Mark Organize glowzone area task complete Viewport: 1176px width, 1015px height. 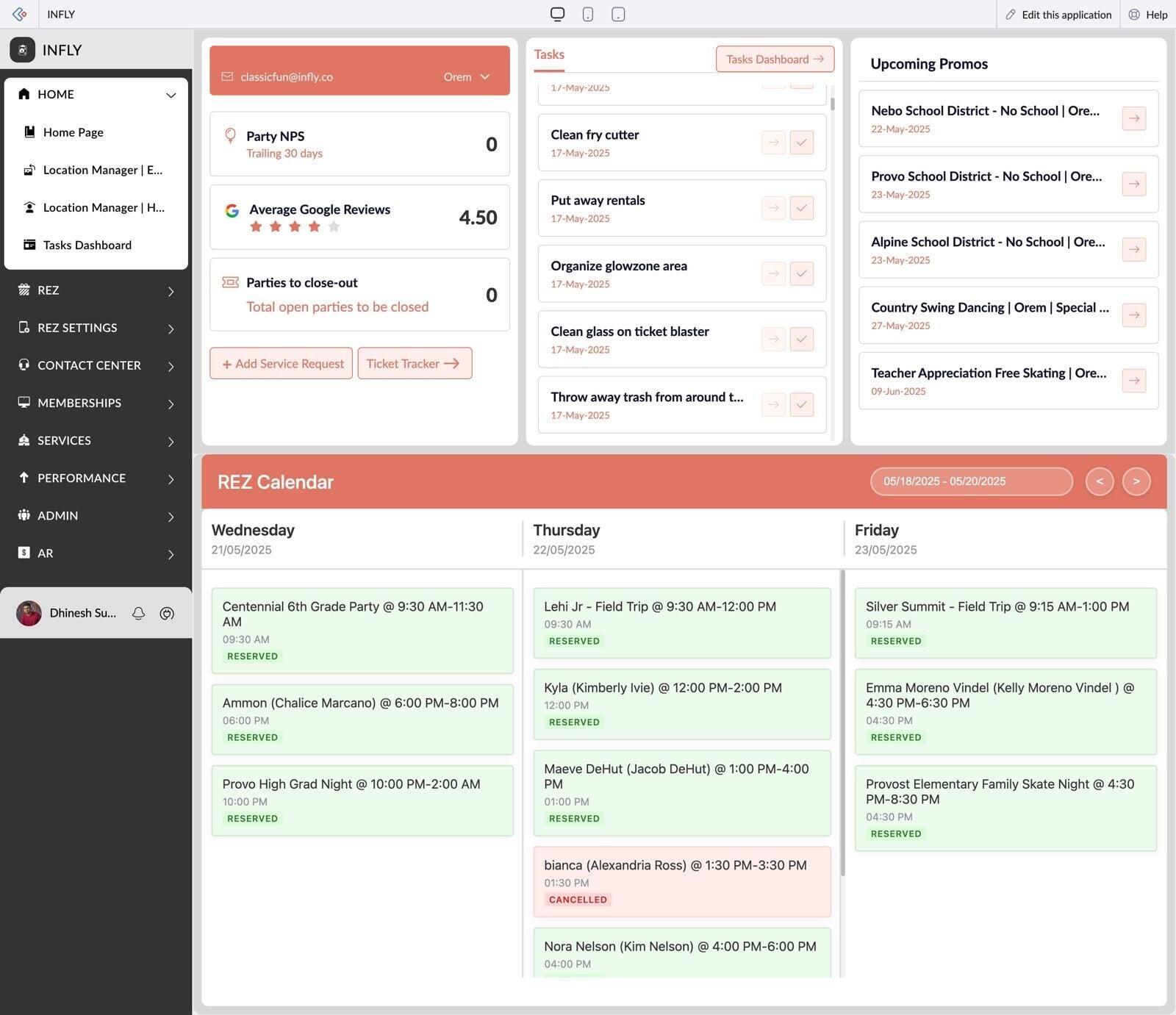[801, 273]
